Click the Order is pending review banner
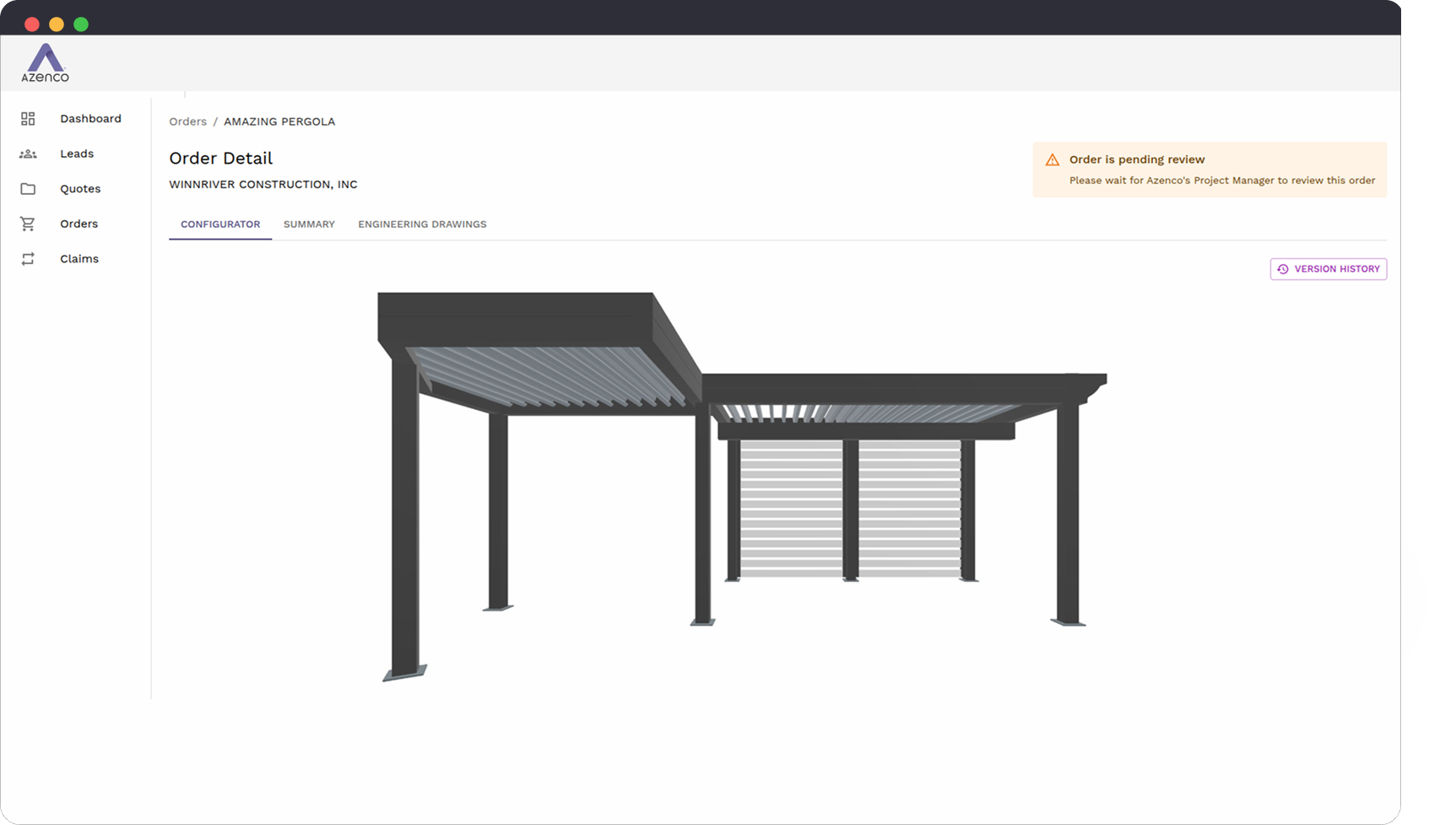Image resolution: width=1456 pixels, height=825 pixels. [1209, 169]
